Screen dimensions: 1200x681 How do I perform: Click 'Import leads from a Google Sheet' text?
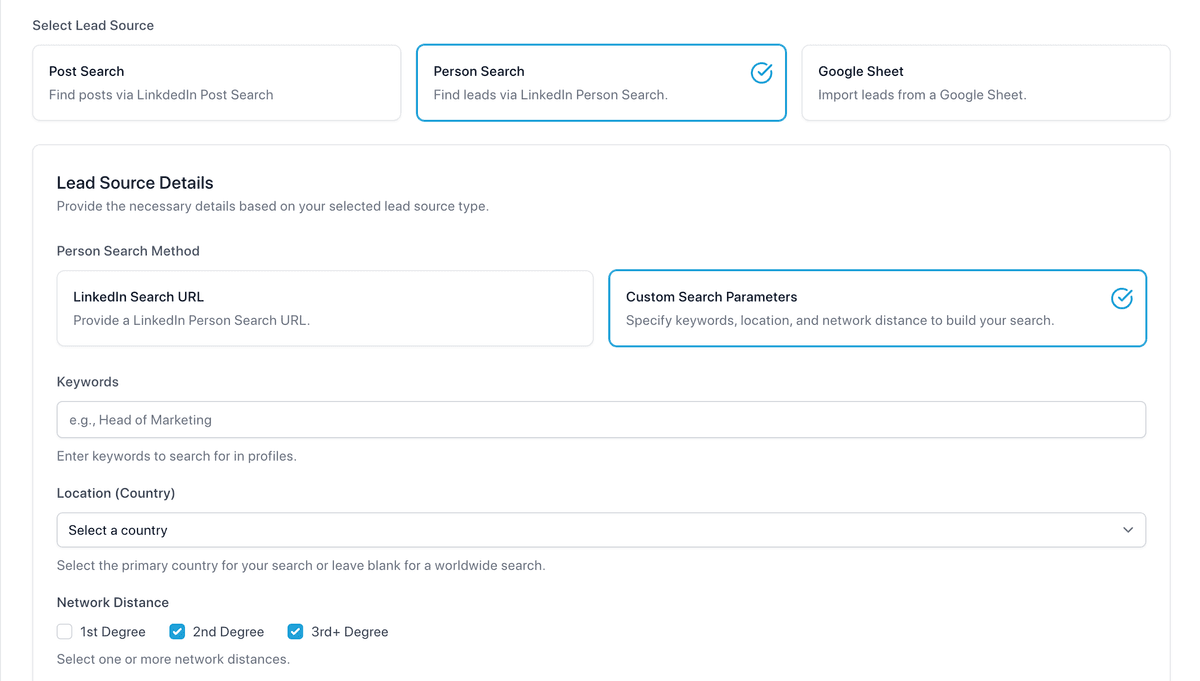[x=922, y=95]
